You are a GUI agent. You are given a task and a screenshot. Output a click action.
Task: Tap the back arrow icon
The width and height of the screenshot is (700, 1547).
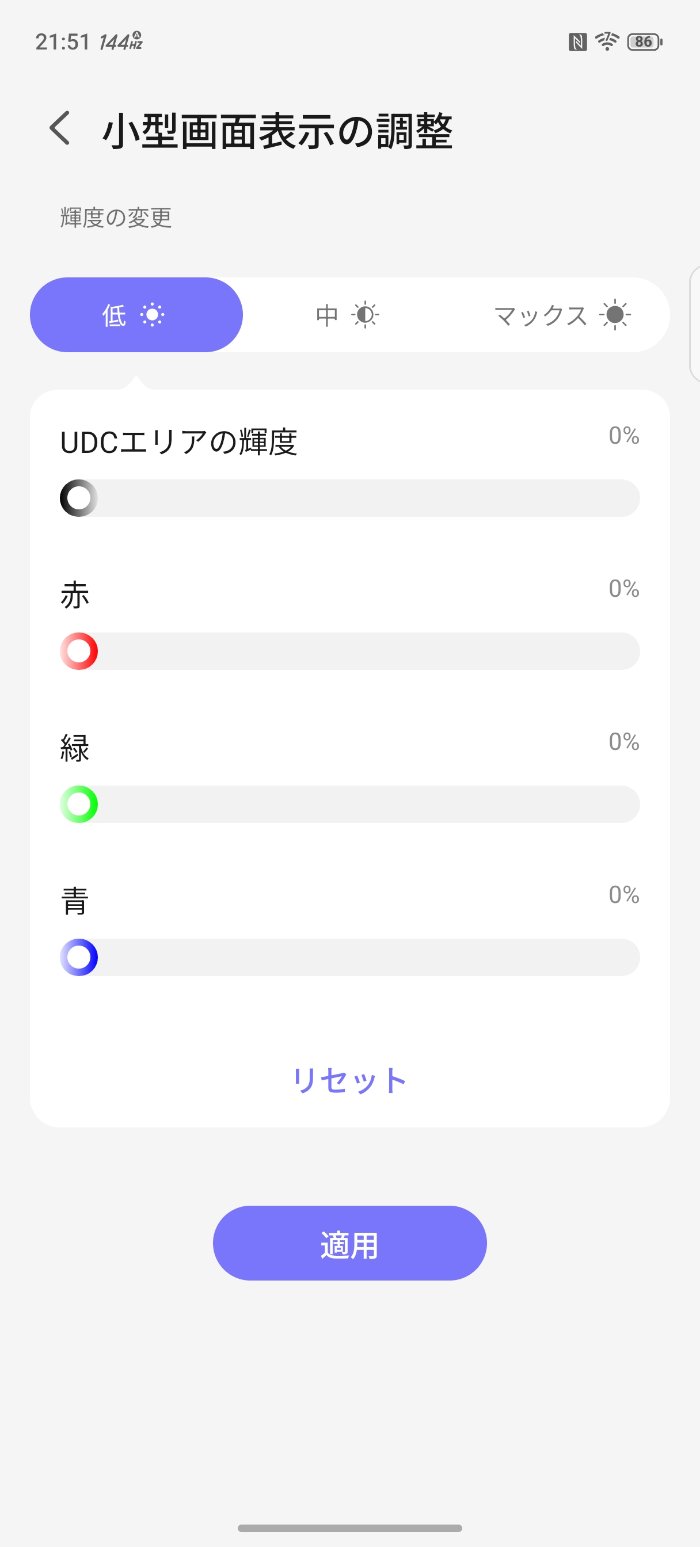click(x=60, y=129)
